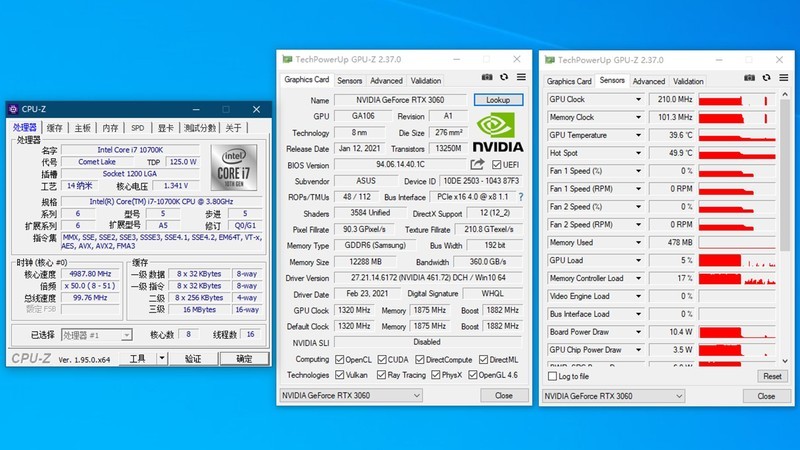Switch to Validation tab in GPU-Z Graphics Card window
This screenshot has width=800, height=450.
click(x=426, y=81)
